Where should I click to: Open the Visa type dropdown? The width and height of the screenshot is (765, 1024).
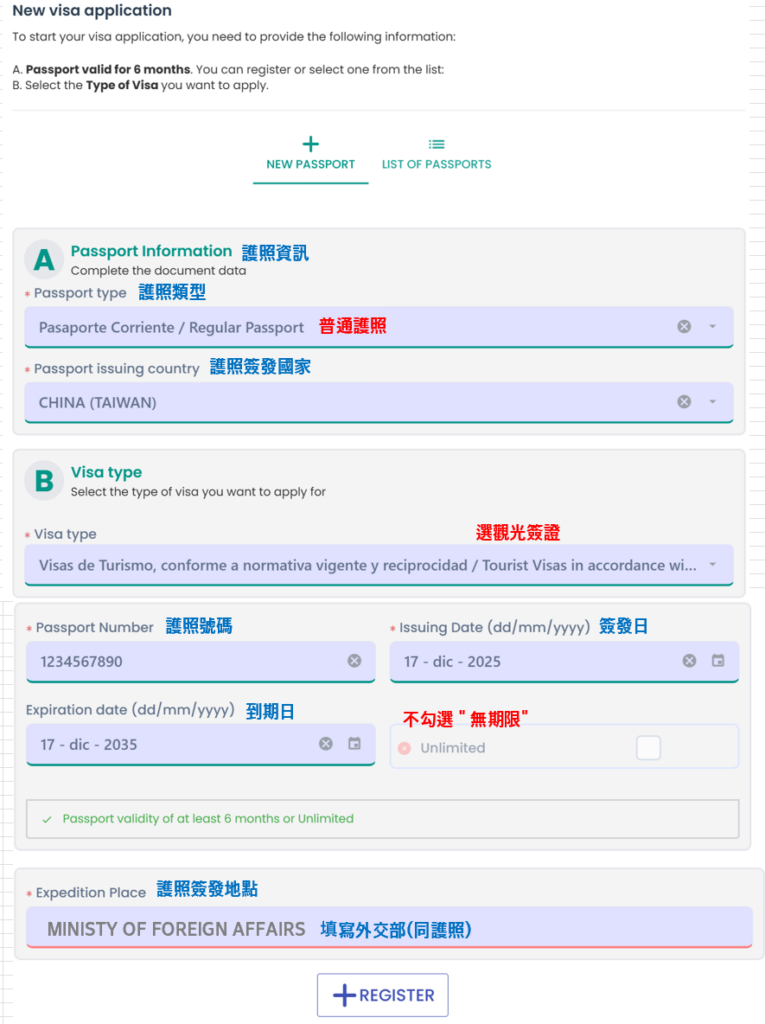[x=712, y=565]
